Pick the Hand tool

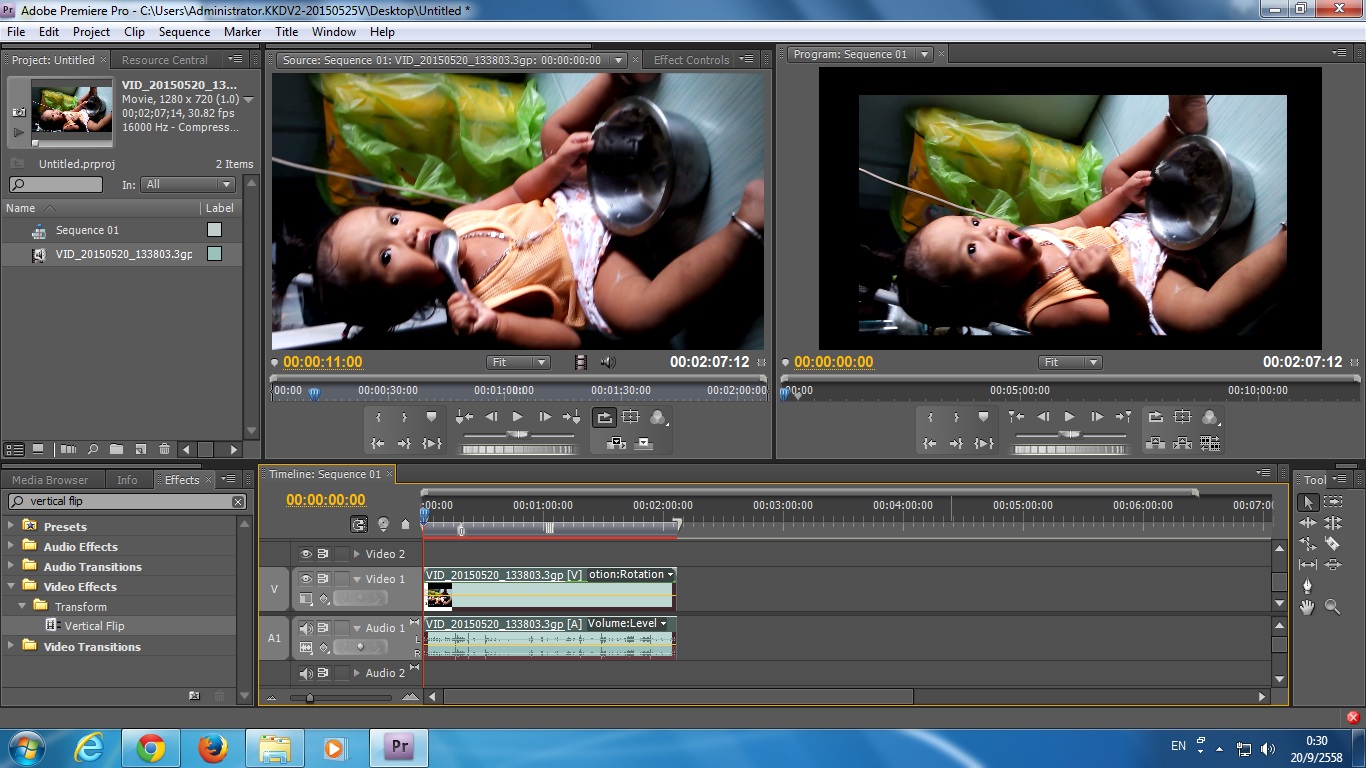[x=1307, y=607]
